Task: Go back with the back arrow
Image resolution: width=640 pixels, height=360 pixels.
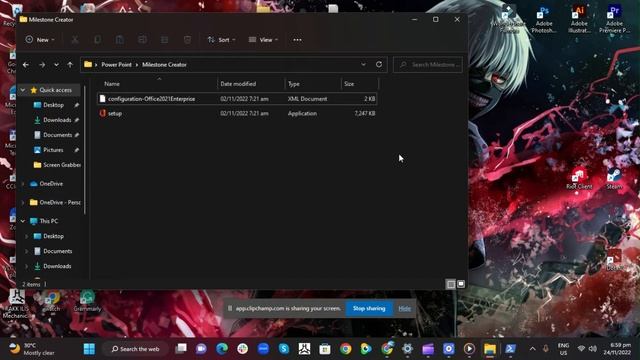Action: 26,64
